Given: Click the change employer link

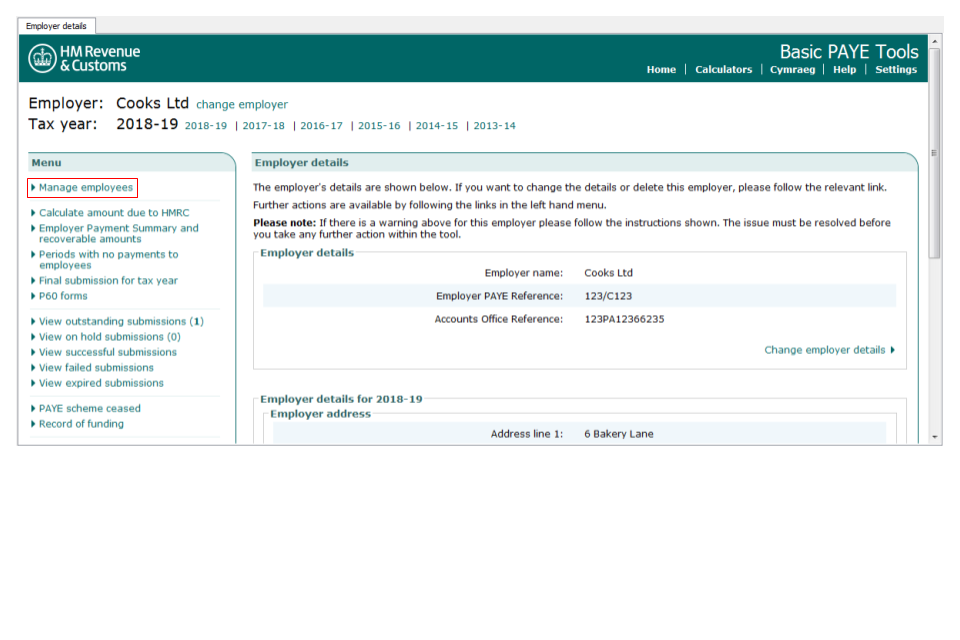Looking at the screenshot, I should click(241, 105).
